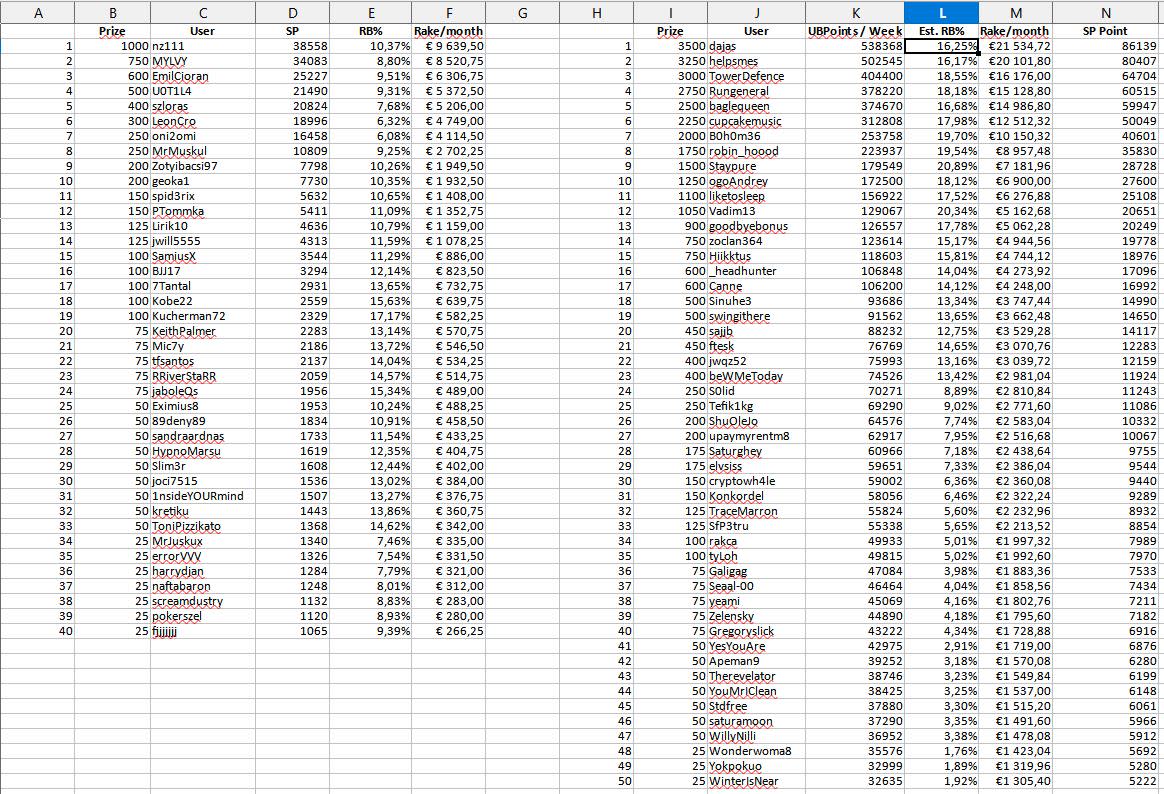
Task: Click the 'Est. RB%' header cell
Action: tap(941, 31)
